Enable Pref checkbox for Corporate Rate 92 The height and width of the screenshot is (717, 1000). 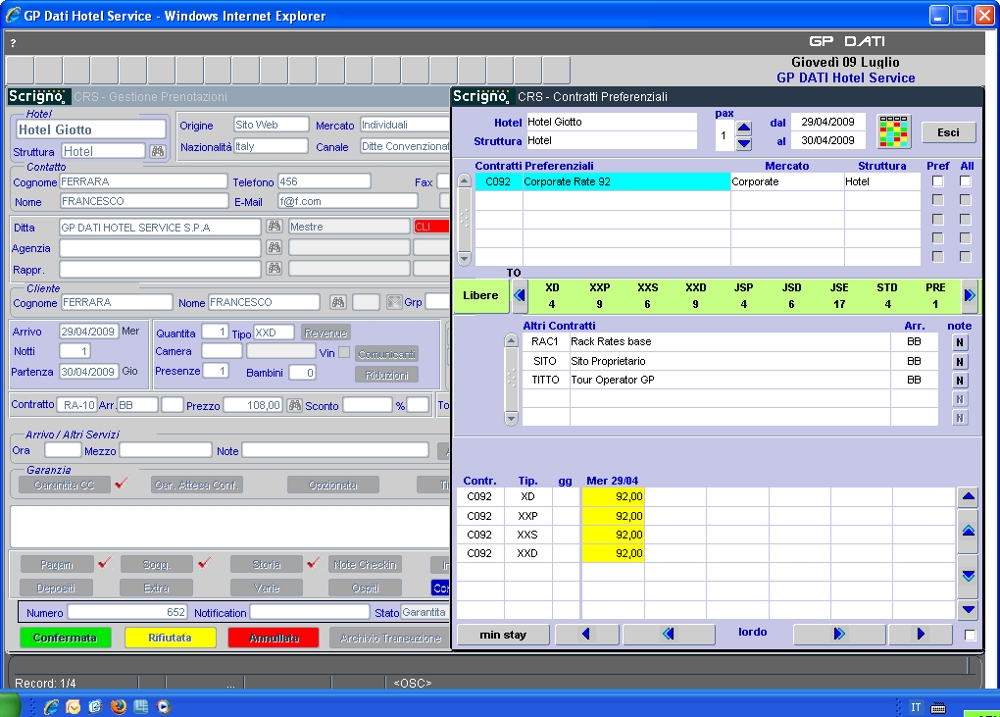coord(937,182)
